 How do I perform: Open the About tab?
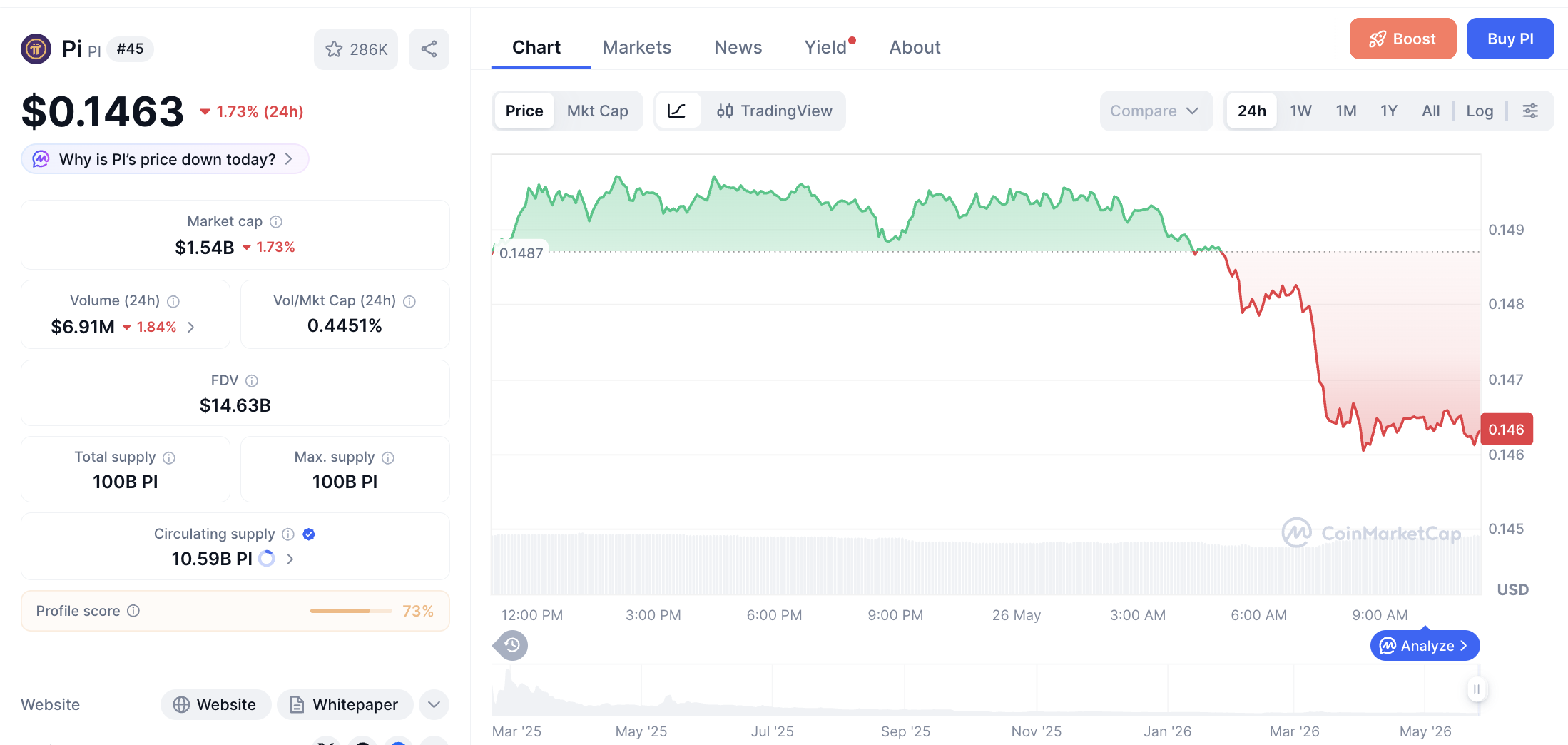pos(915,47)
